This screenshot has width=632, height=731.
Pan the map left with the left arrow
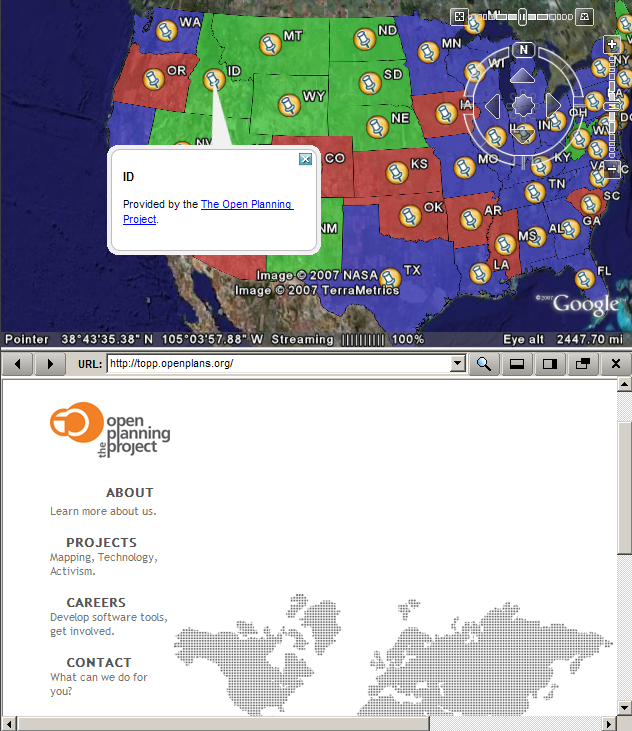click(x=493, y=104)
